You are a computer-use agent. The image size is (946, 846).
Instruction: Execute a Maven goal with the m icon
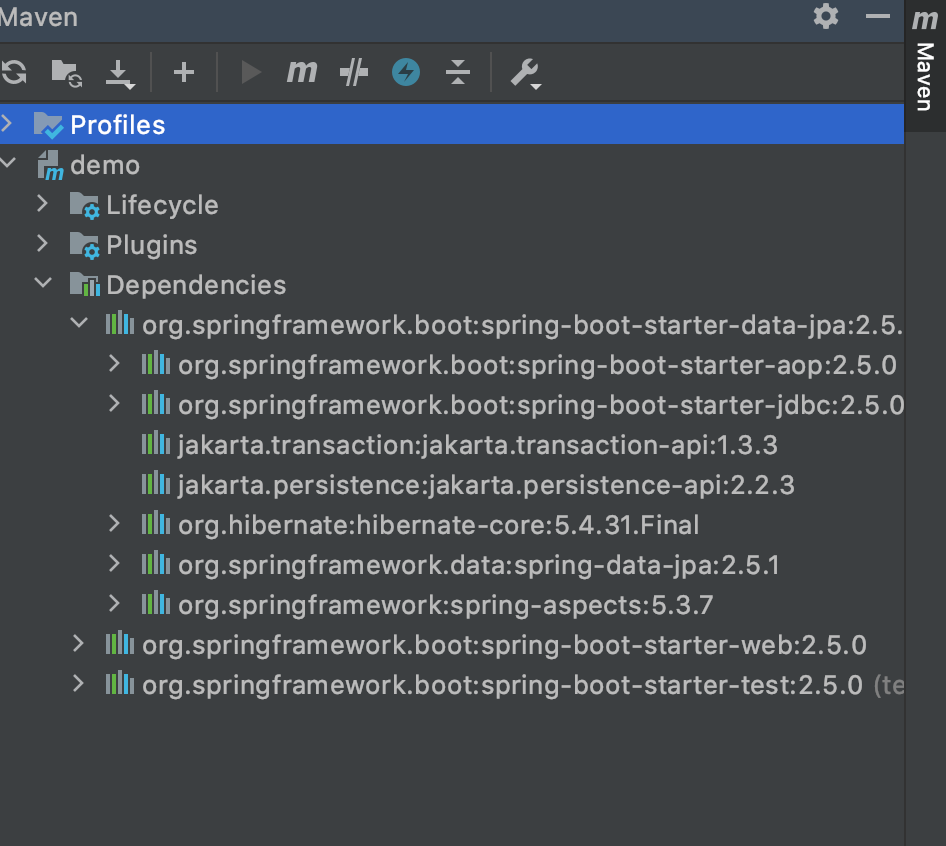point(301,72)
